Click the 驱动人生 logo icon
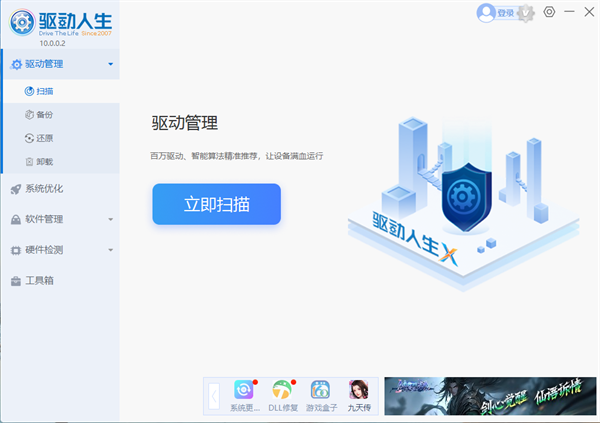Image resolution: width=600 pixels, height=423 pixels. pos(22,22)
